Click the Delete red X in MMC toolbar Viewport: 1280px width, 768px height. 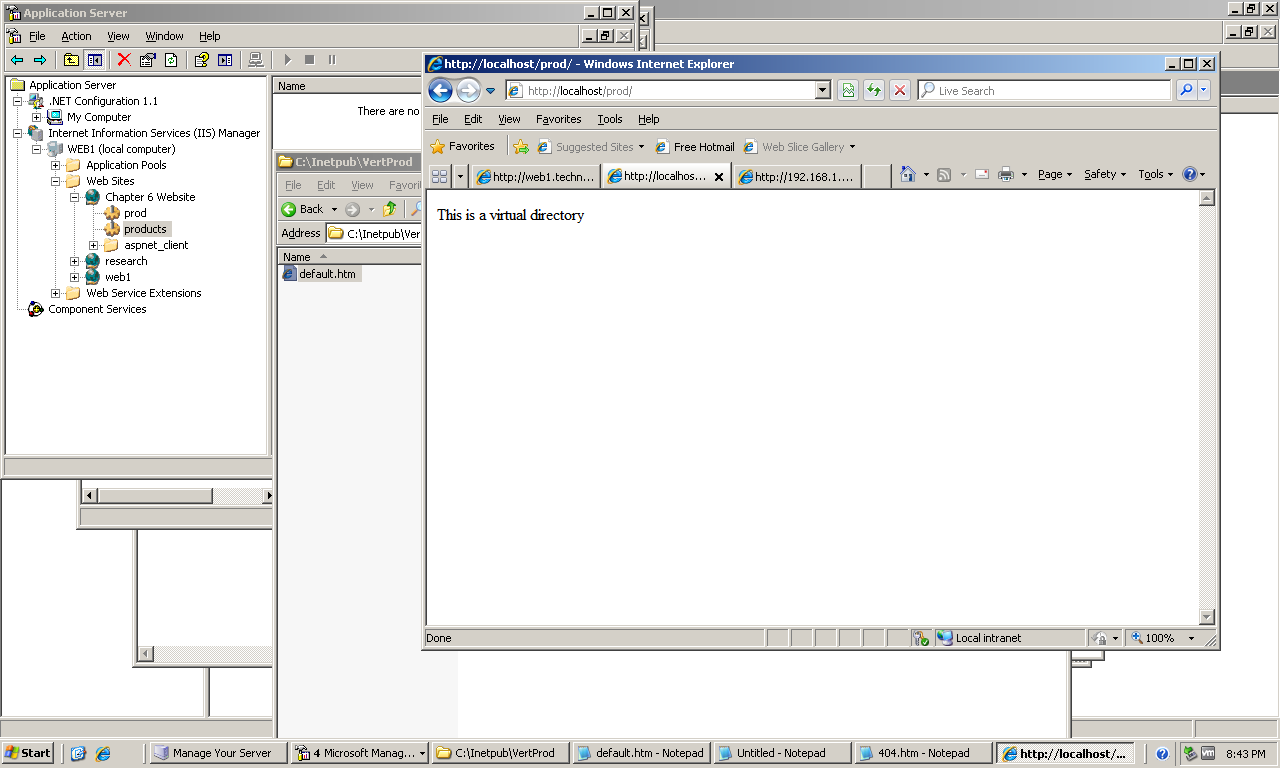coord(124,60)
